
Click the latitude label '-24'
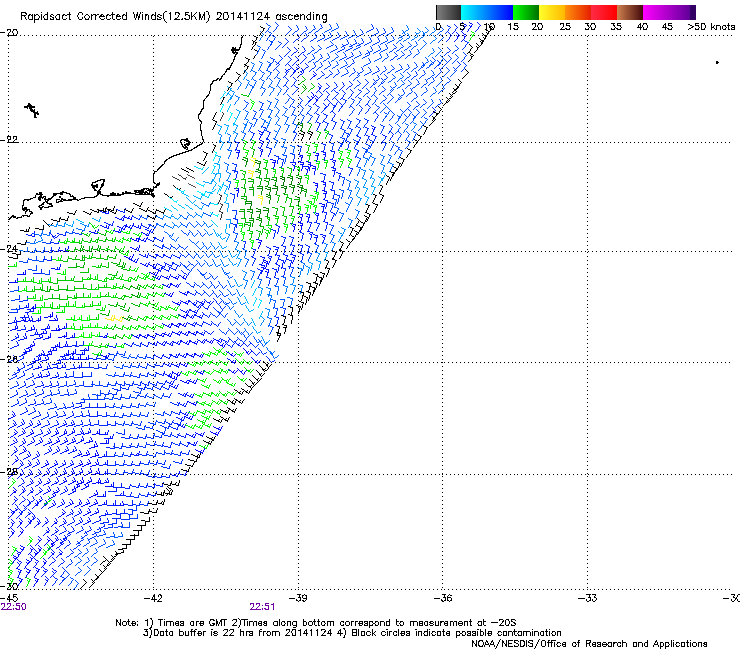(9, 249)
